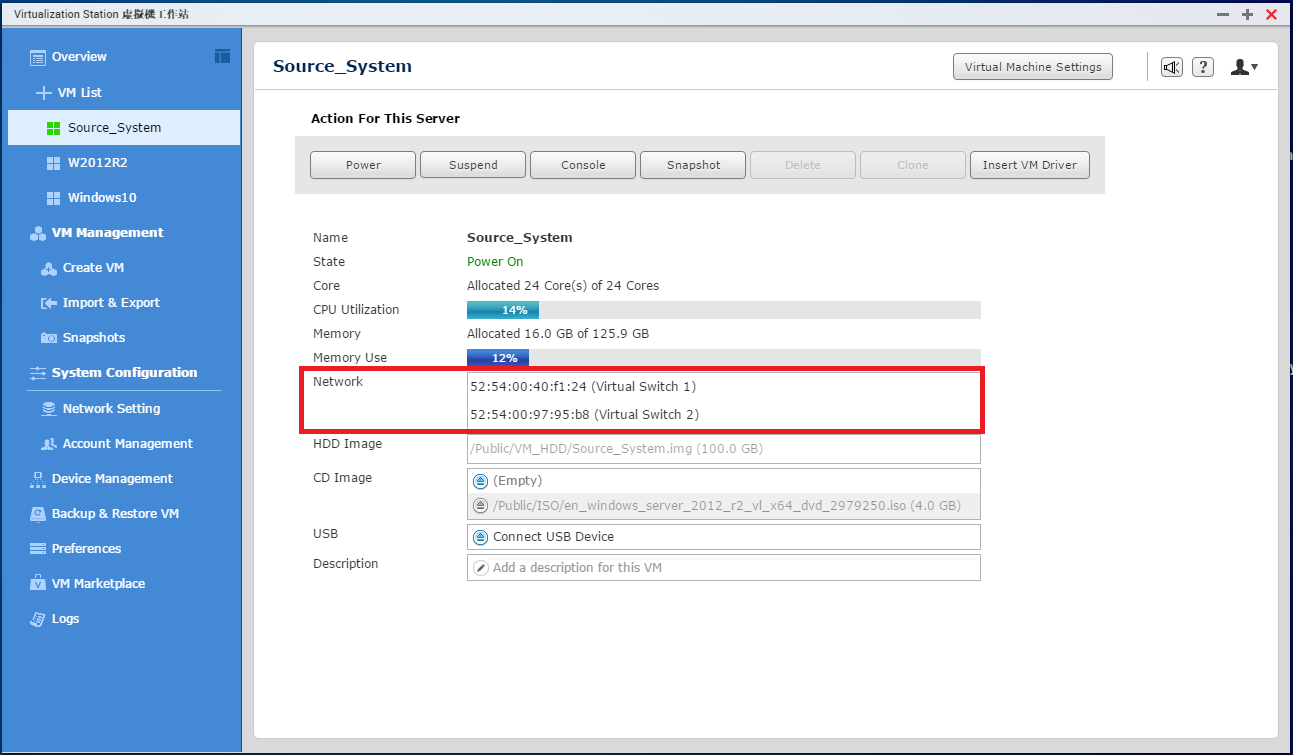This screenshot has width=1293, height=755.
Task: Click the description input field
Action: coord(730,568)
